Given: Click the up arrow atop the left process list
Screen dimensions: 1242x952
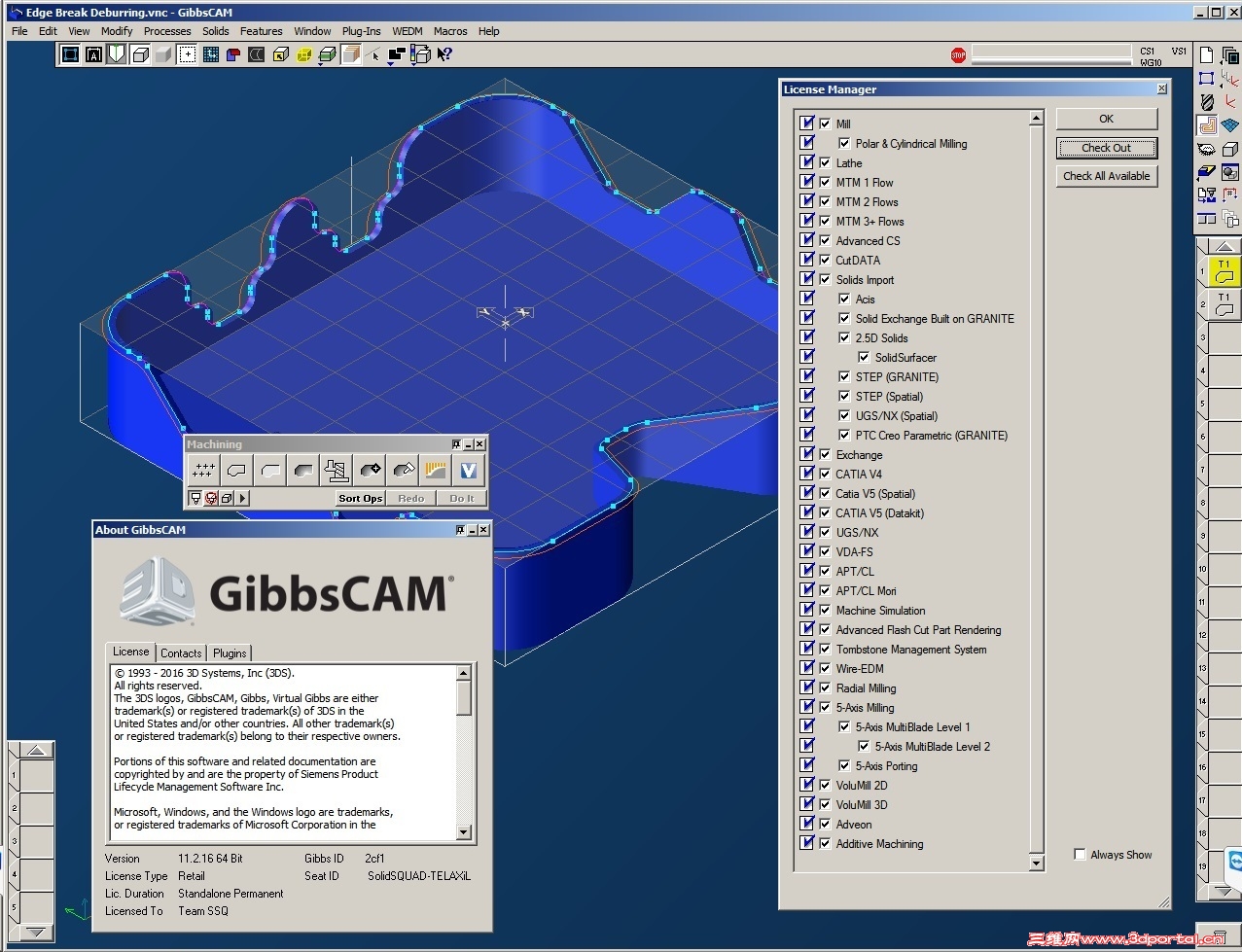Looking at the screenshot, I should coord(36,750).
